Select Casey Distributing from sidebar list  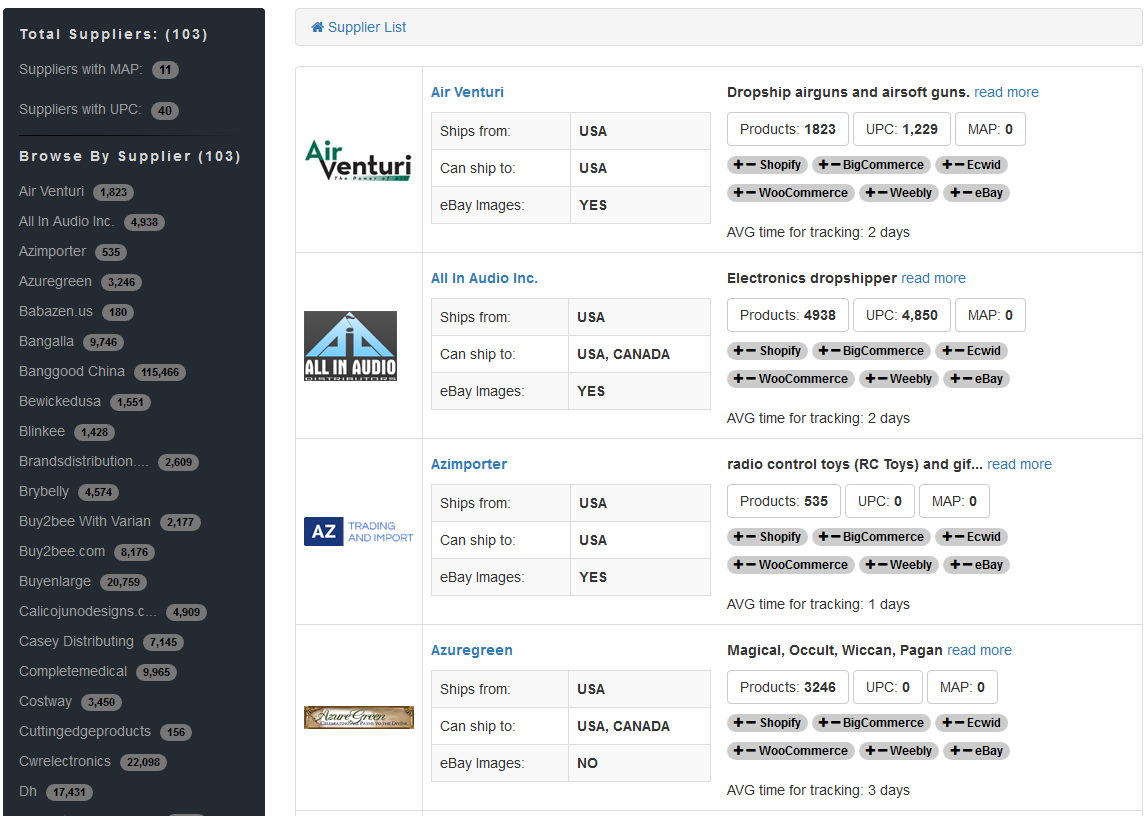[76, 641]
